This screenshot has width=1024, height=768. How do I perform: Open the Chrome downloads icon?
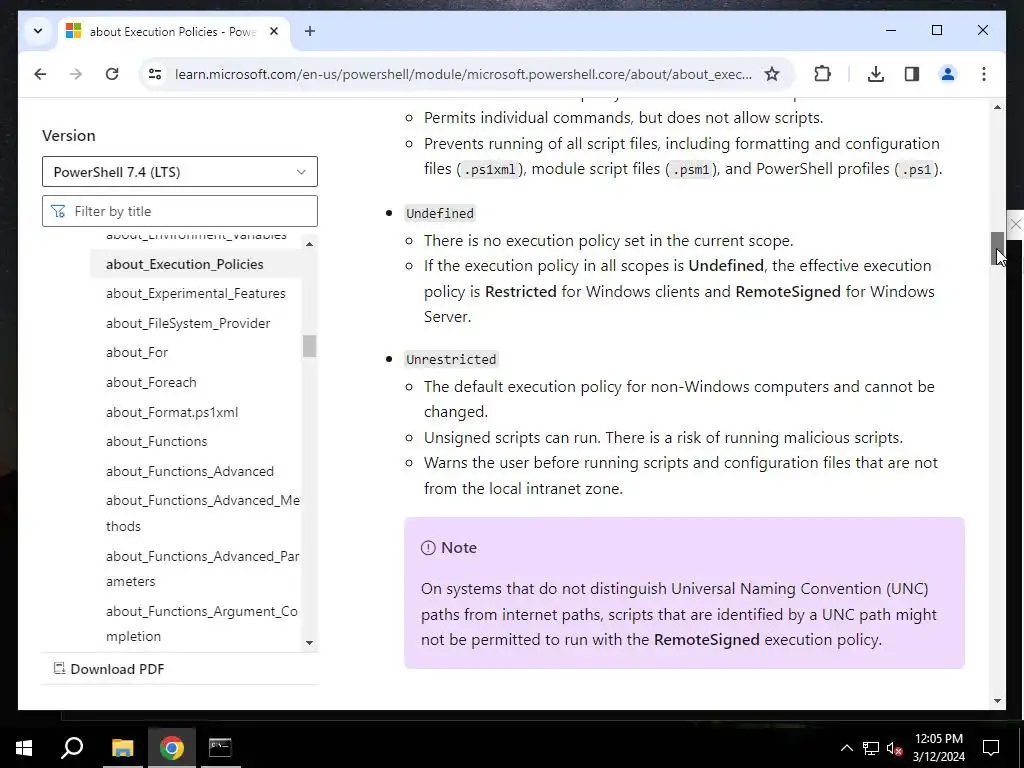coord(876,74)
